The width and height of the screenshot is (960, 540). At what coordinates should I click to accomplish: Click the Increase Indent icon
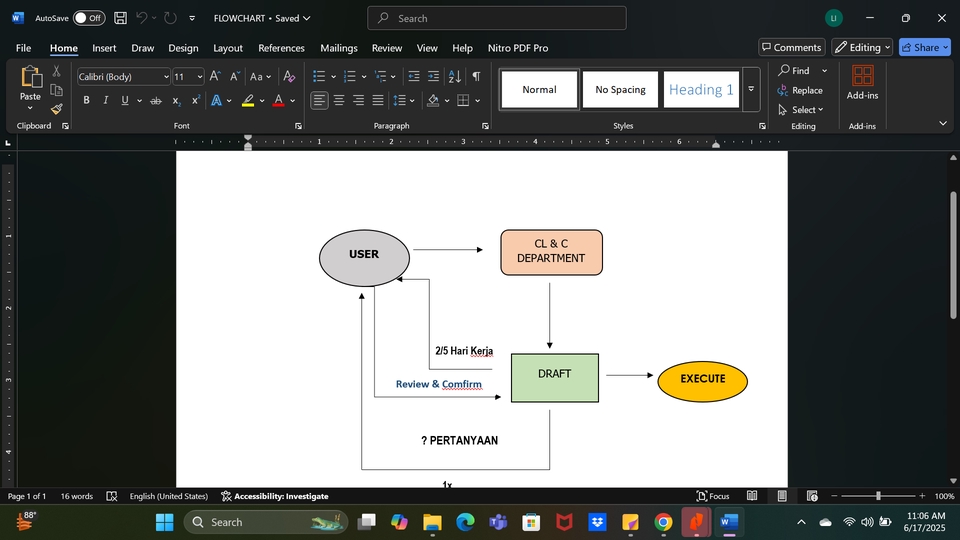(x=433, y=76)
